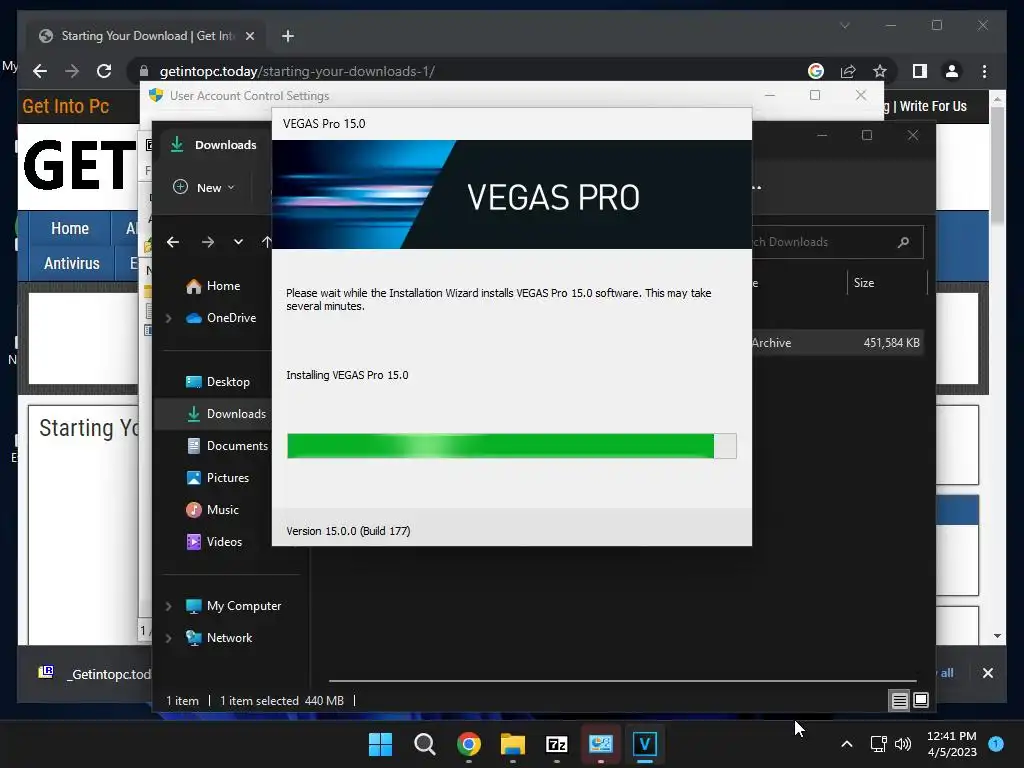
Task: Go back in File Explorer
Action: pyautogui.click(x=173, y=242)
